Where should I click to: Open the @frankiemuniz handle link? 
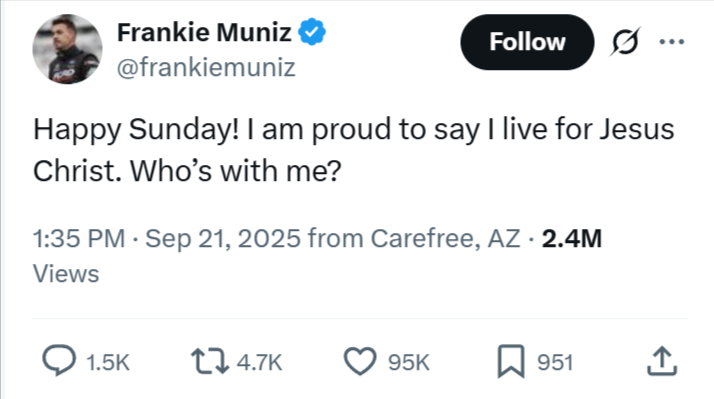coord(206,67)
